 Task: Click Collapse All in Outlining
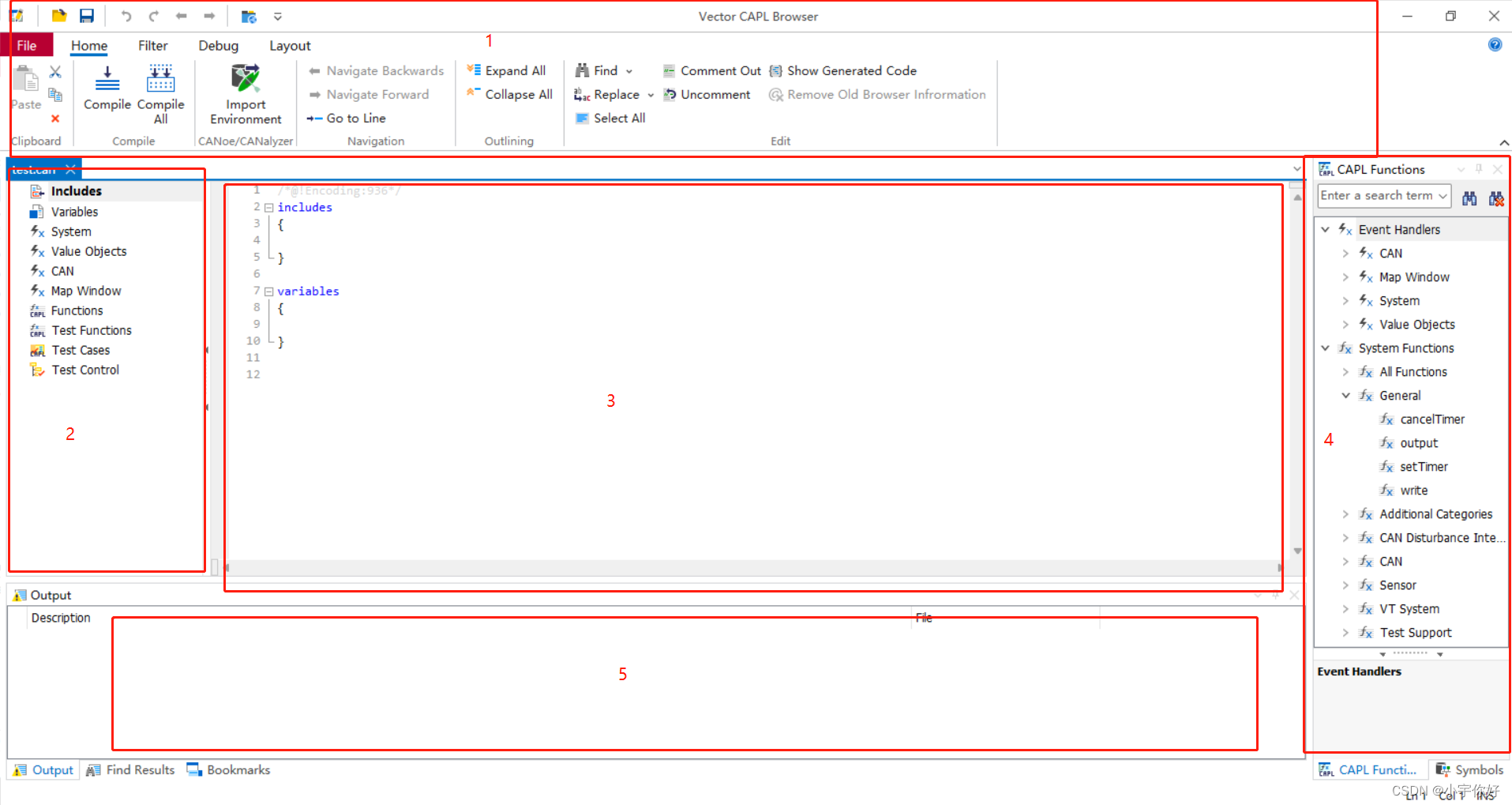[x=509, y=94]
